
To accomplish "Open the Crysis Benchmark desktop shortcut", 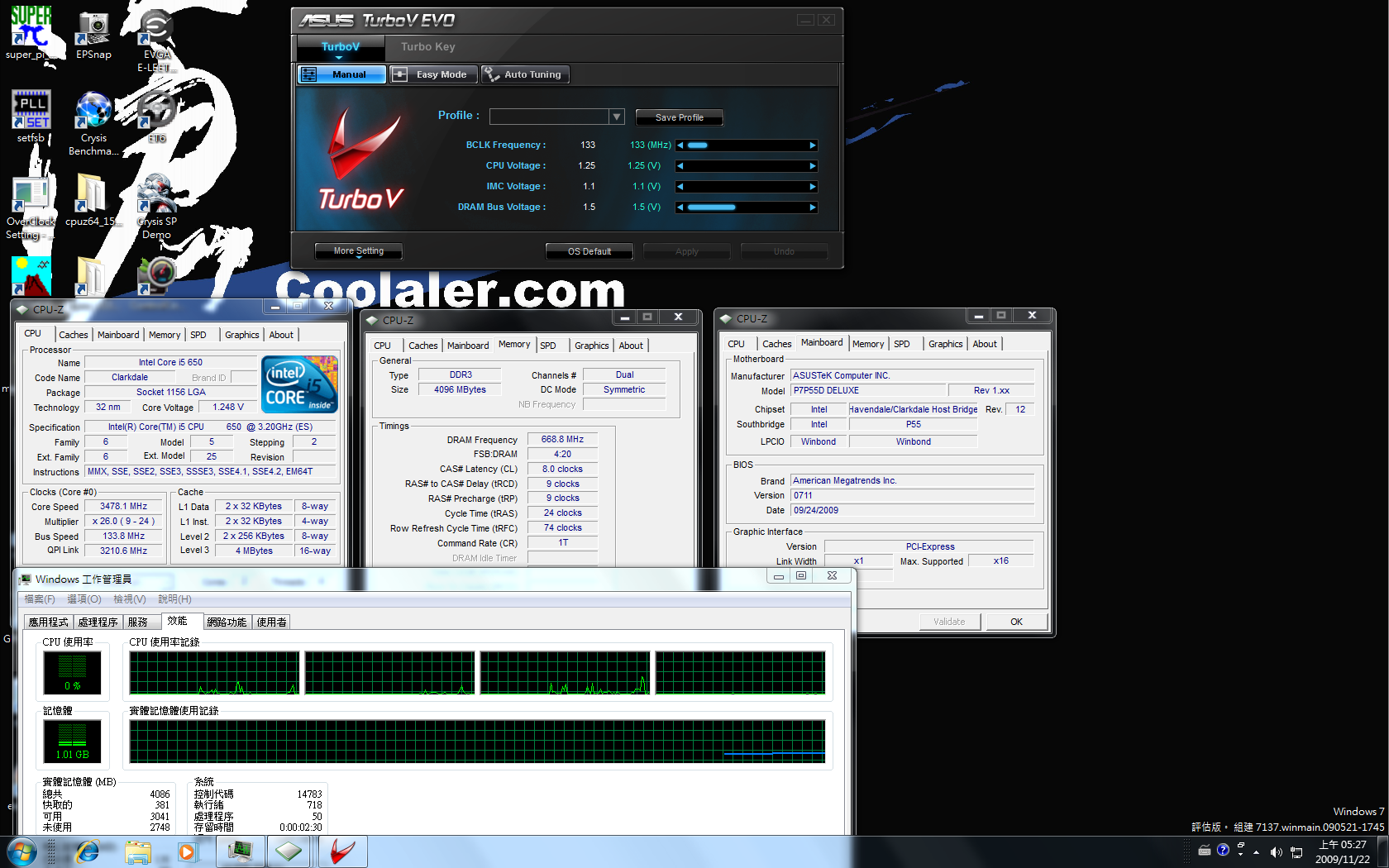I will point(93,122).
